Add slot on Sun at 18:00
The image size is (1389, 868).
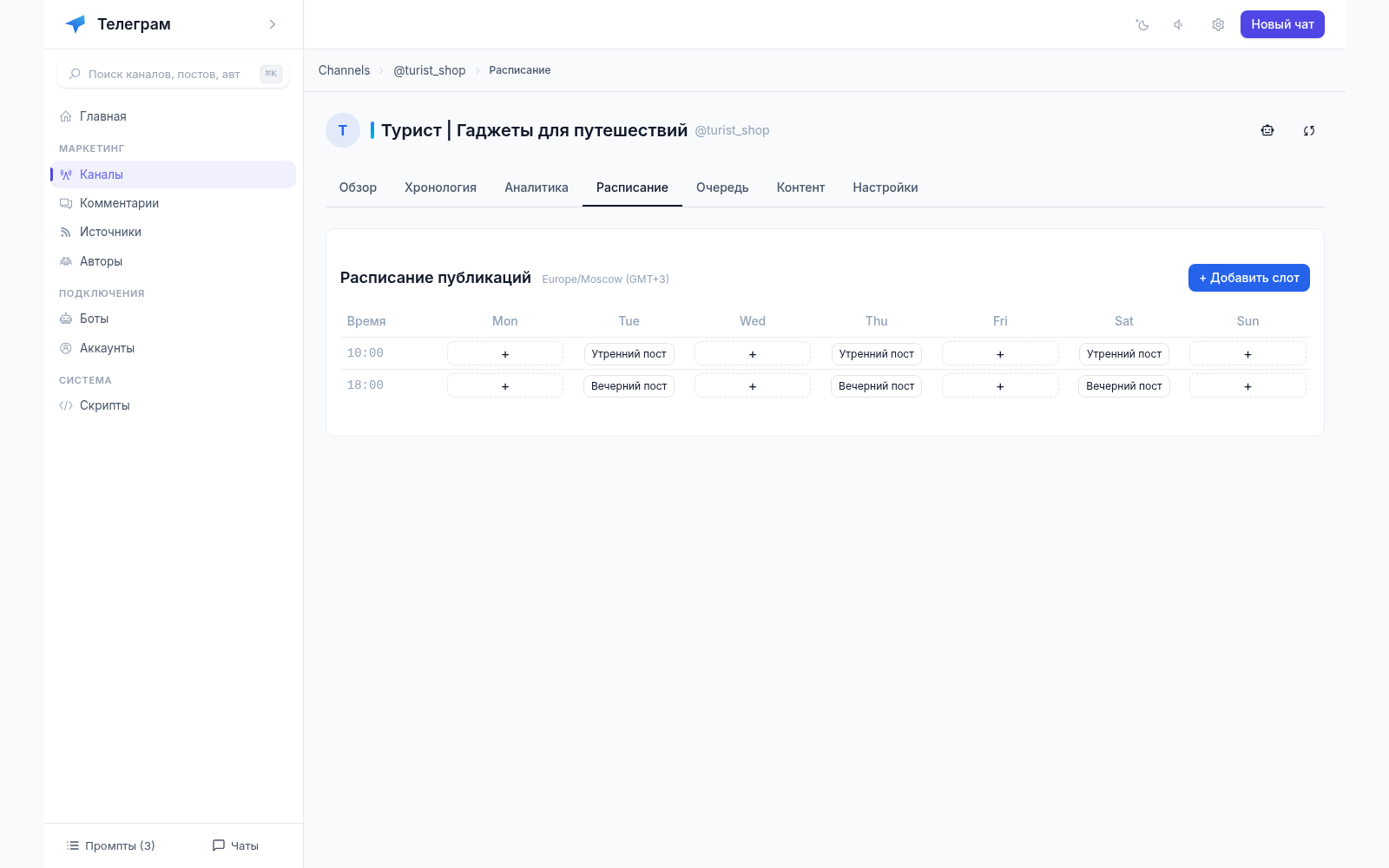coord(1247,385)
